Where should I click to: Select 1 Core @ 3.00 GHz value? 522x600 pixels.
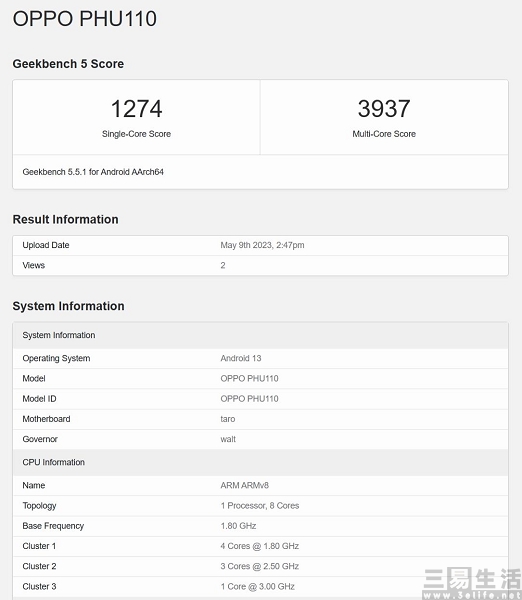click(x=258, y=587)
